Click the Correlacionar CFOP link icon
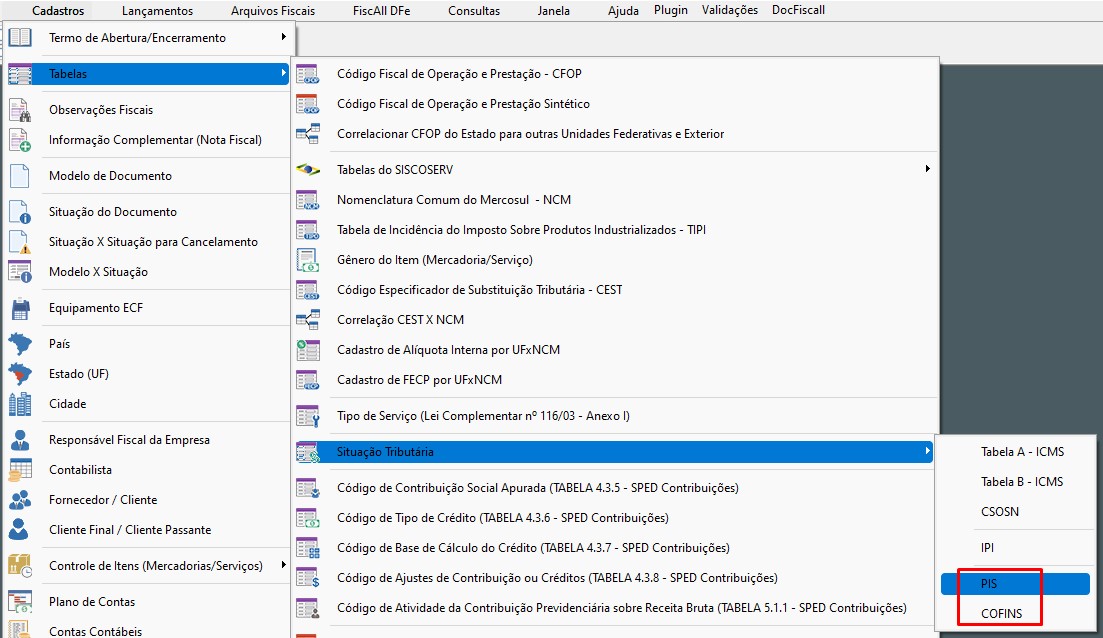The width and height of the screenshot is (1103, 638). click(x=307, y=134)
